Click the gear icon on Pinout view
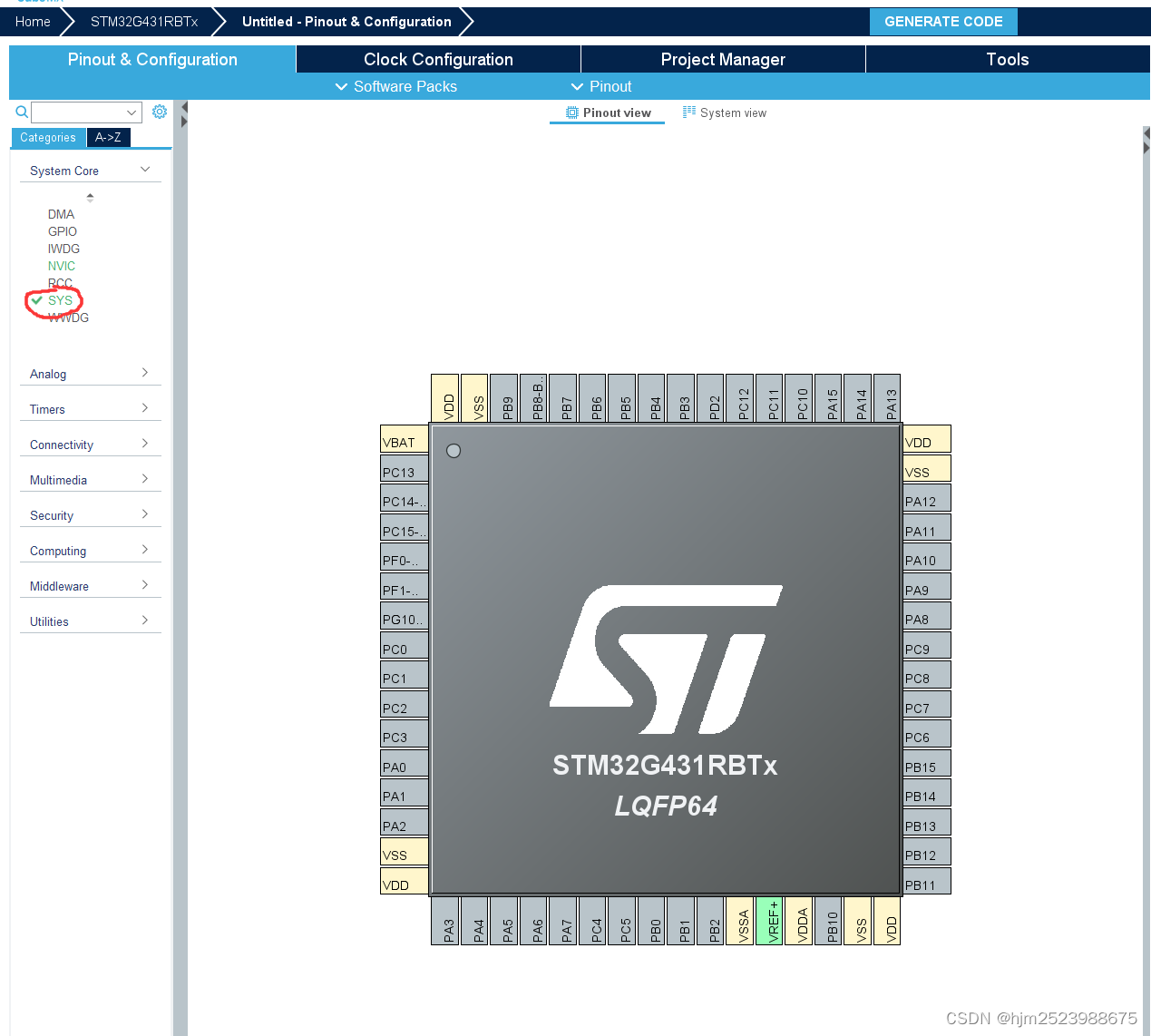Screen dimensions: 1151x1036 point(571,112)
